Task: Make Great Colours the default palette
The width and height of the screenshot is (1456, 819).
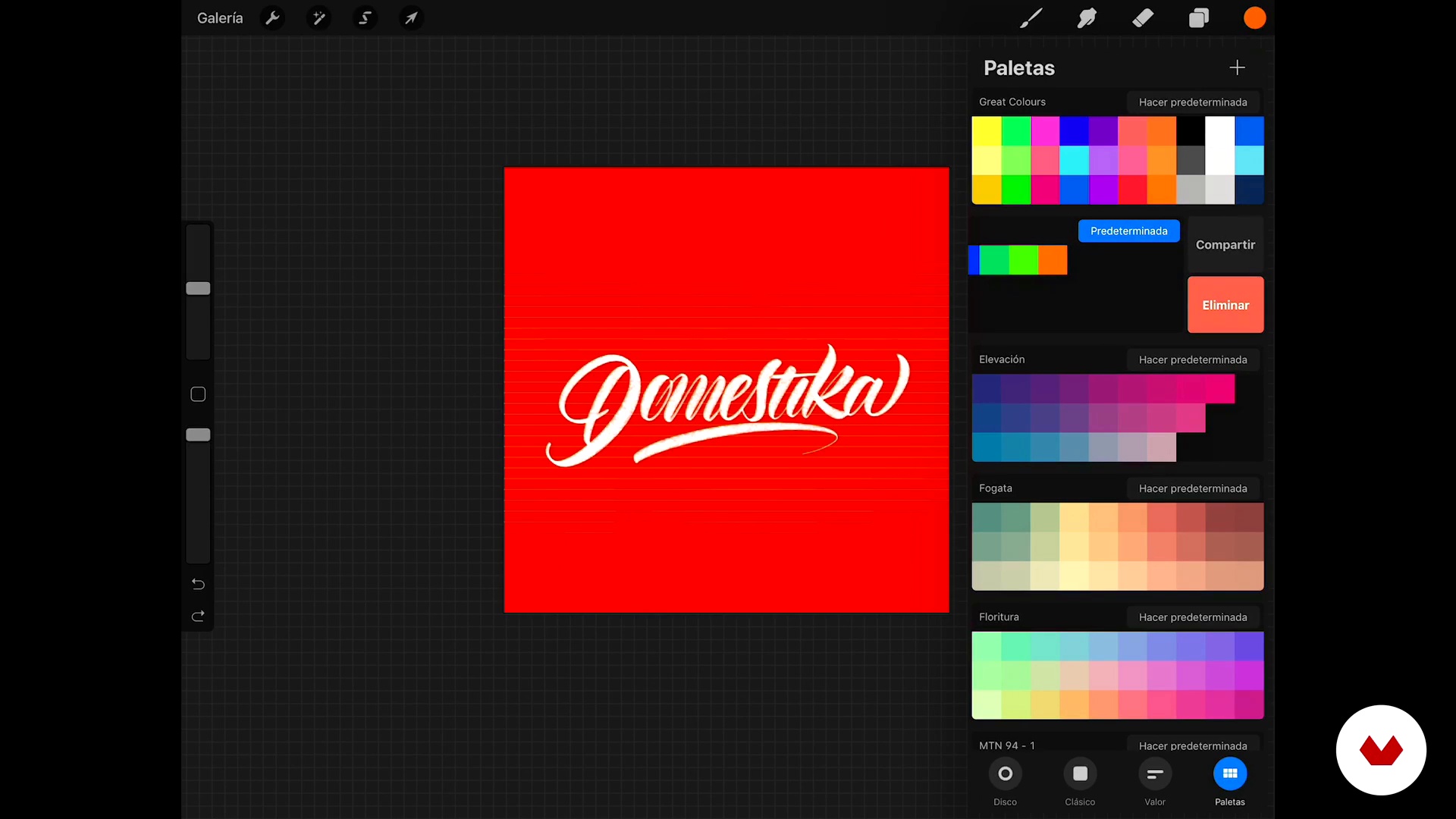Action: (x=1193, y=102)
